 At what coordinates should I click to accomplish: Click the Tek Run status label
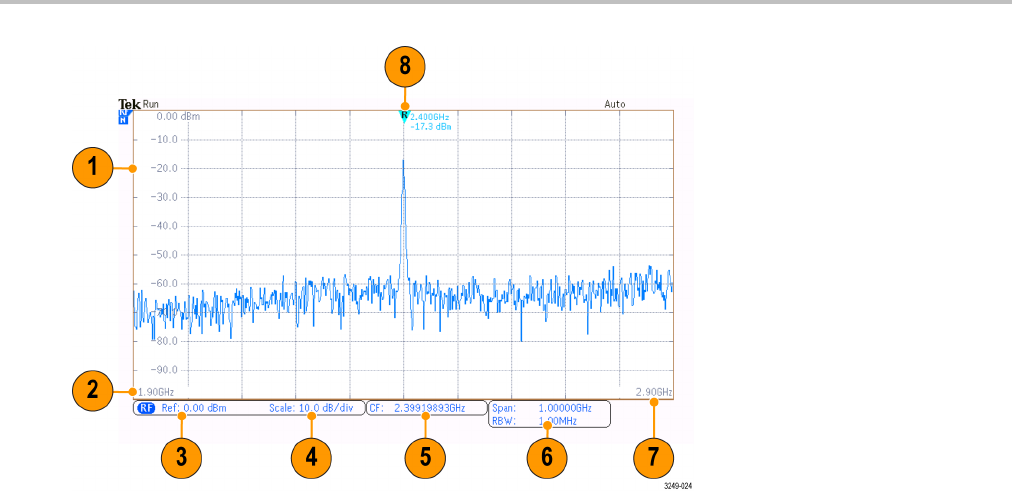click(138, 103)
